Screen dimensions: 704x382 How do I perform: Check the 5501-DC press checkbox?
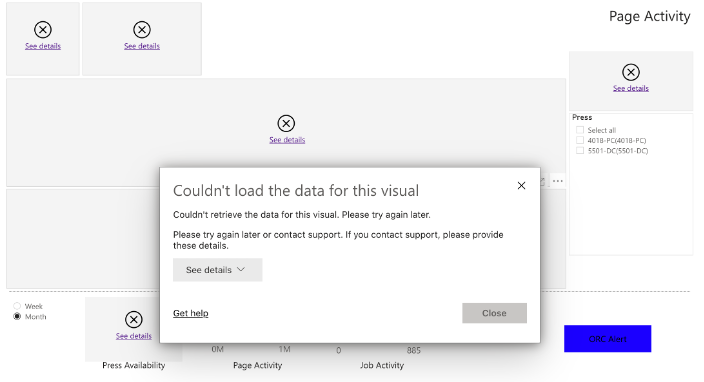pos(580,151)
